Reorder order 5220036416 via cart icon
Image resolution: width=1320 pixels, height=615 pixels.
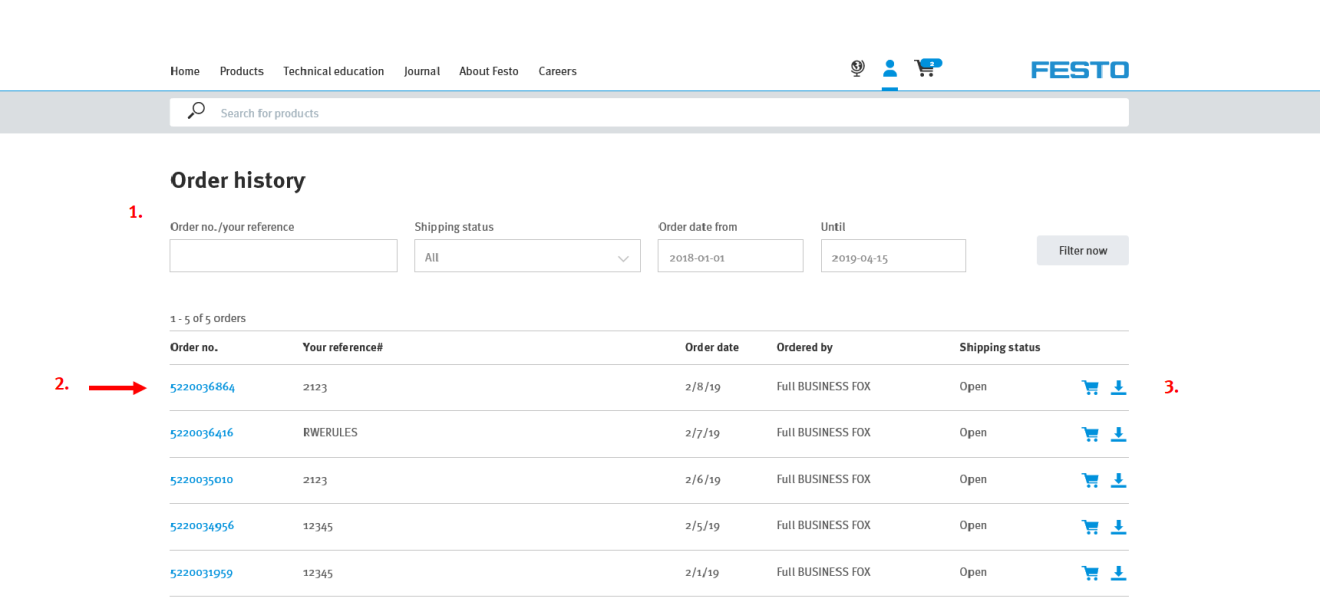pyautogui.click(x=1090, y=434)
